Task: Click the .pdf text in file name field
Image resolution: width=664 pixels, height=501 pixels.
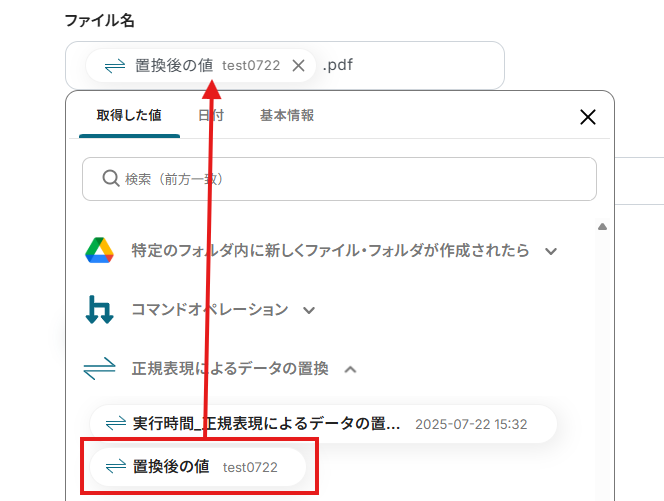Action: coord(338,65)
